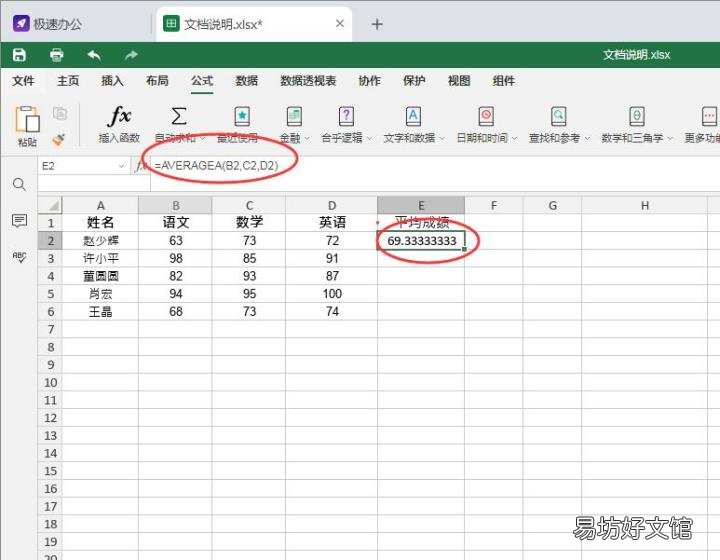Select the 语文 header cell
The height and width of the screenshot is (560, 720).
(x=175, y=223)
